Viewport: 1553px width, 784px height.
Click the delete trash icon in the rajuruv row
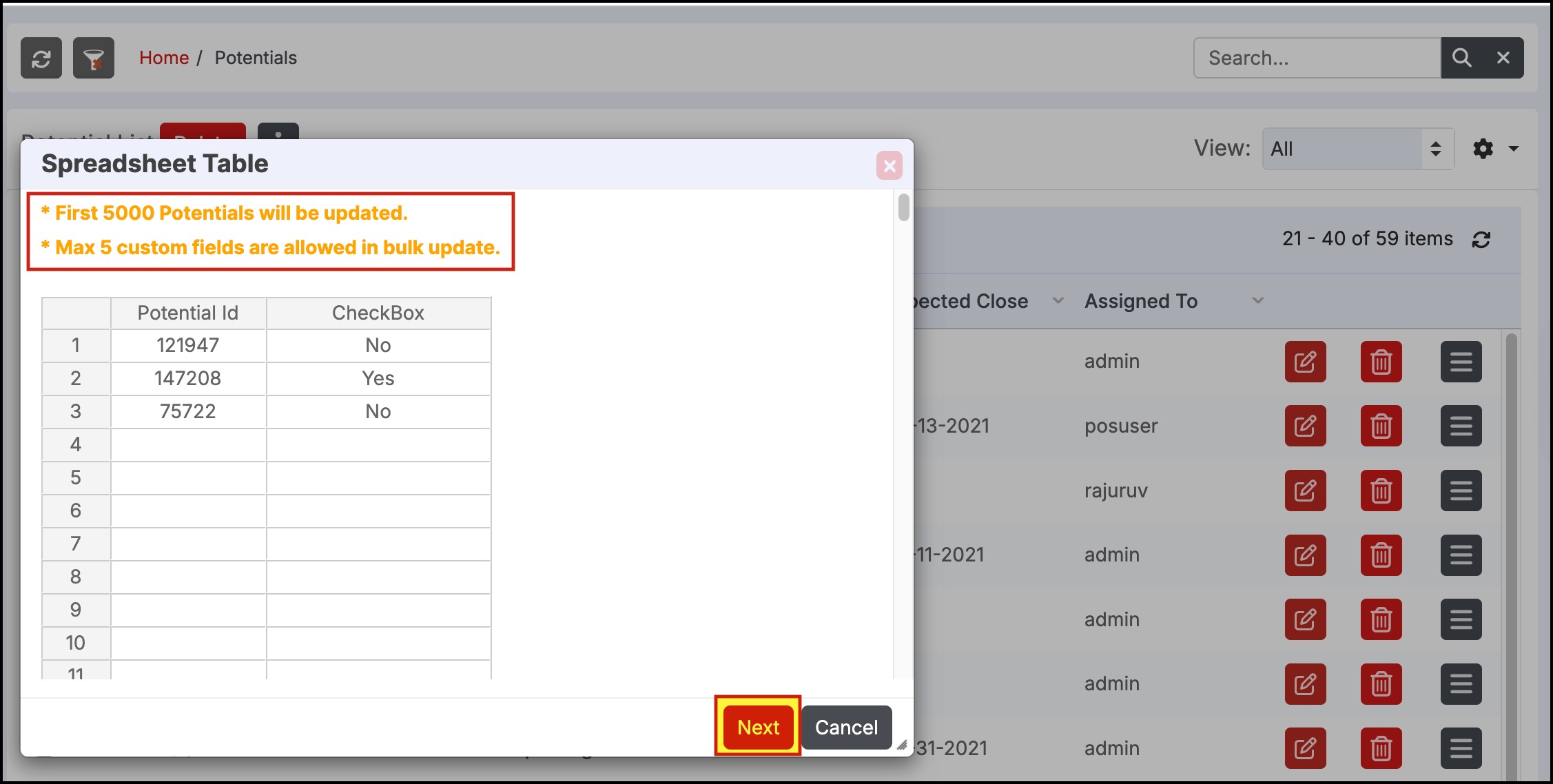pyautogui.click(x=1381, y=491)
